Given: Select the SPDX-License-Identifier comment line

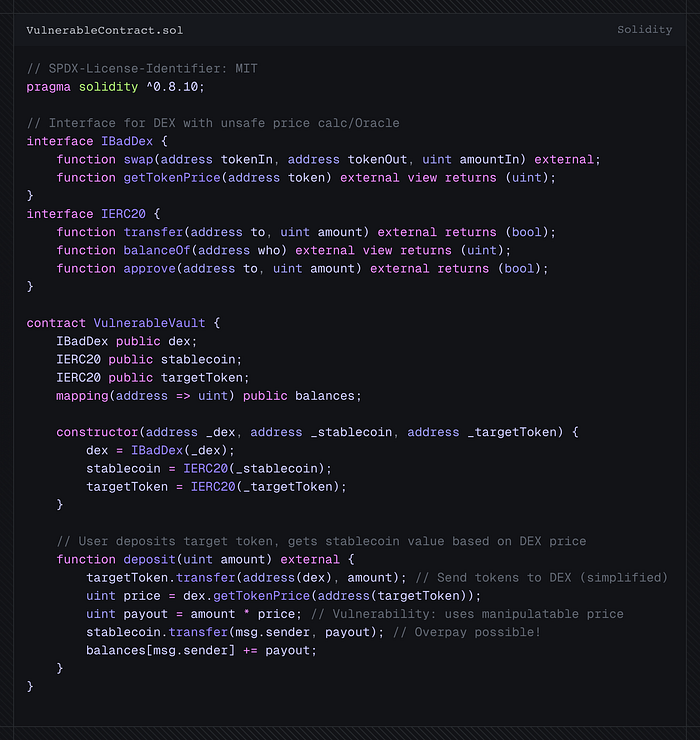Looking at the screenshot, I should pyautogui.click(x=142, y=68).
